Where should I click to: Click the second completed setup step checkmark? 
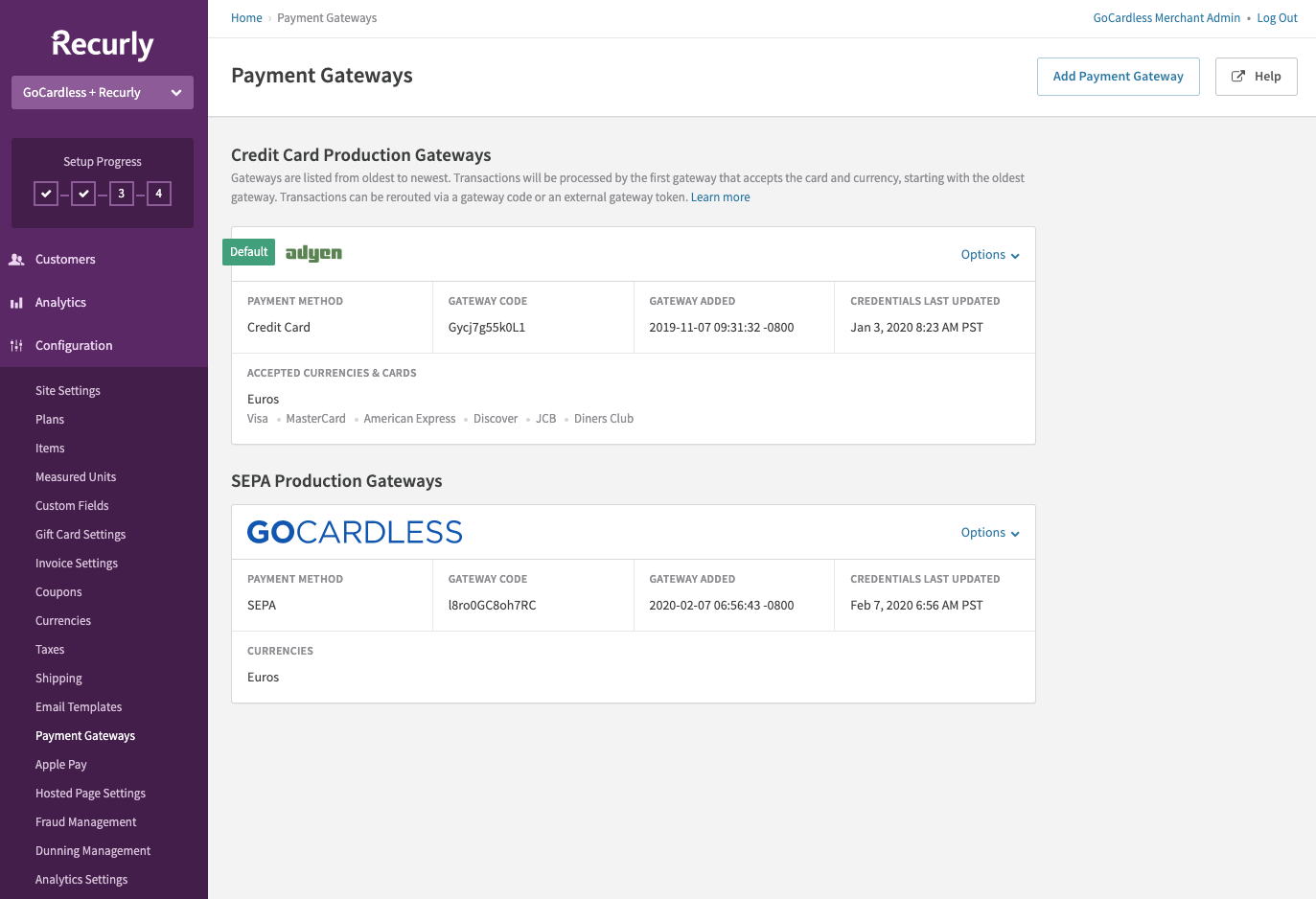(83, 194)
